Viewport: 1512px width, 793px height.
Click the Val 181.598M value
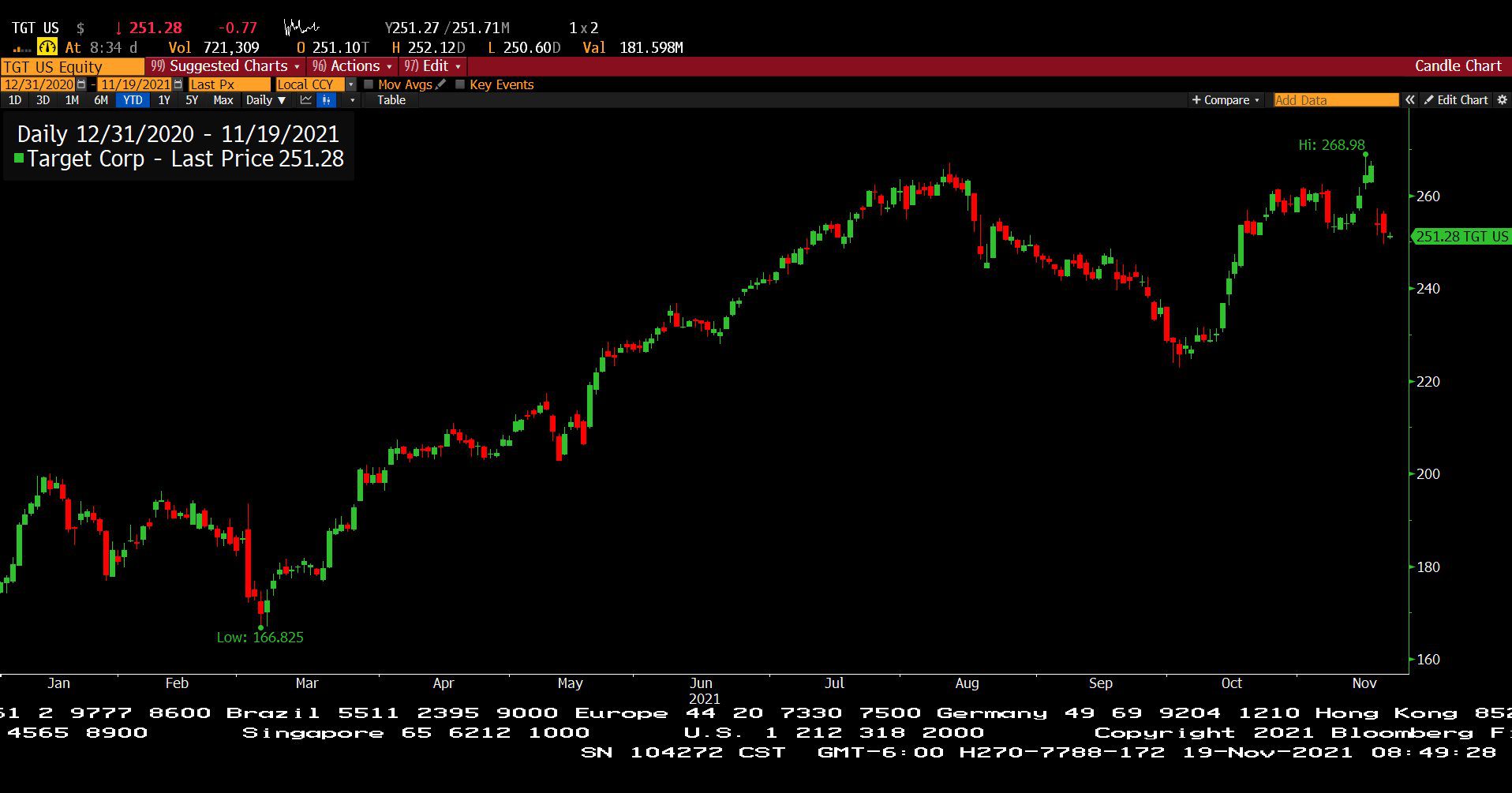tap(633, 47)
